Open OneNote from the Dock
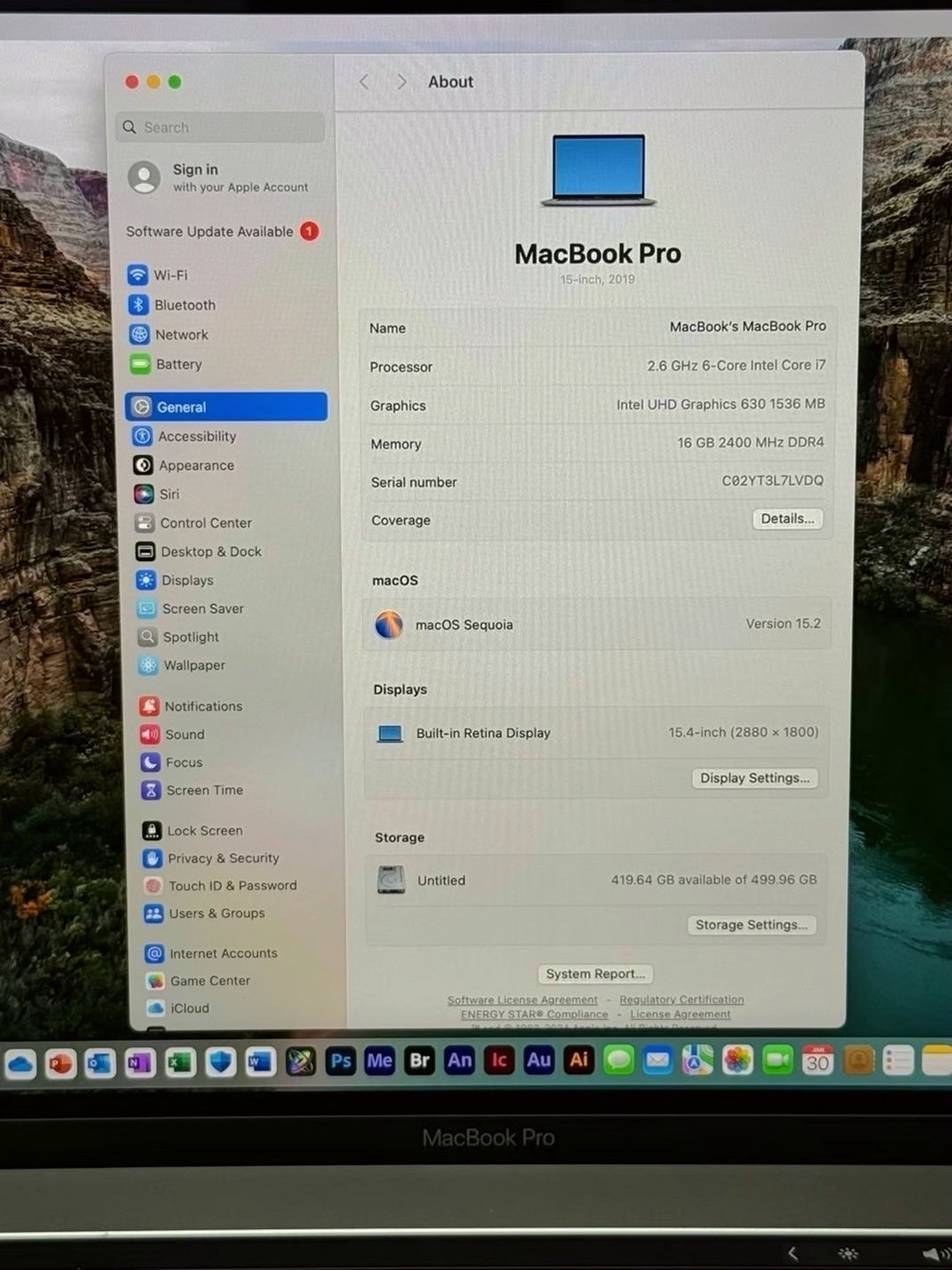 [140, 1063]
